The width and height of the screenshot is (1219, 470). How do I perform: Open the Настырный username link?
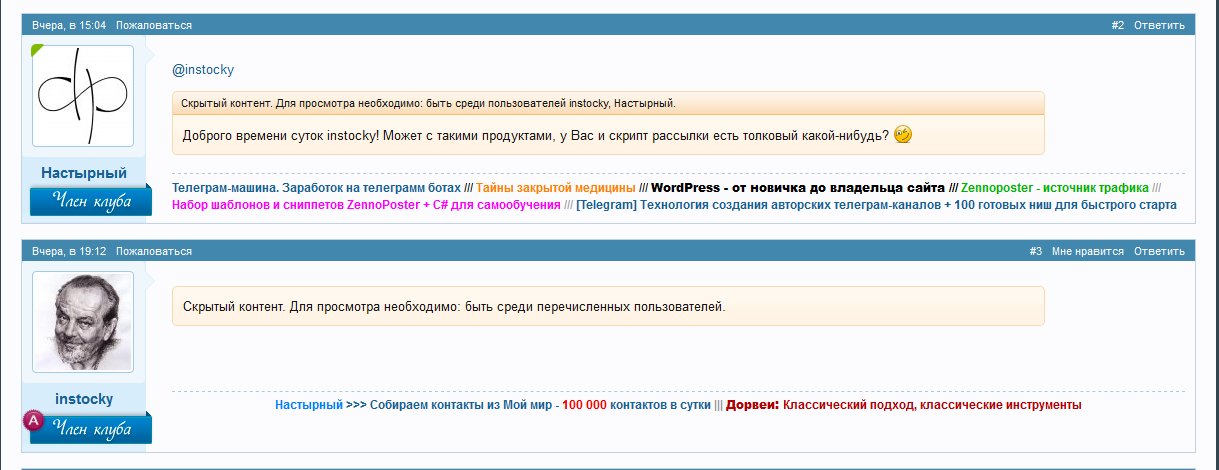click(84, 173)
